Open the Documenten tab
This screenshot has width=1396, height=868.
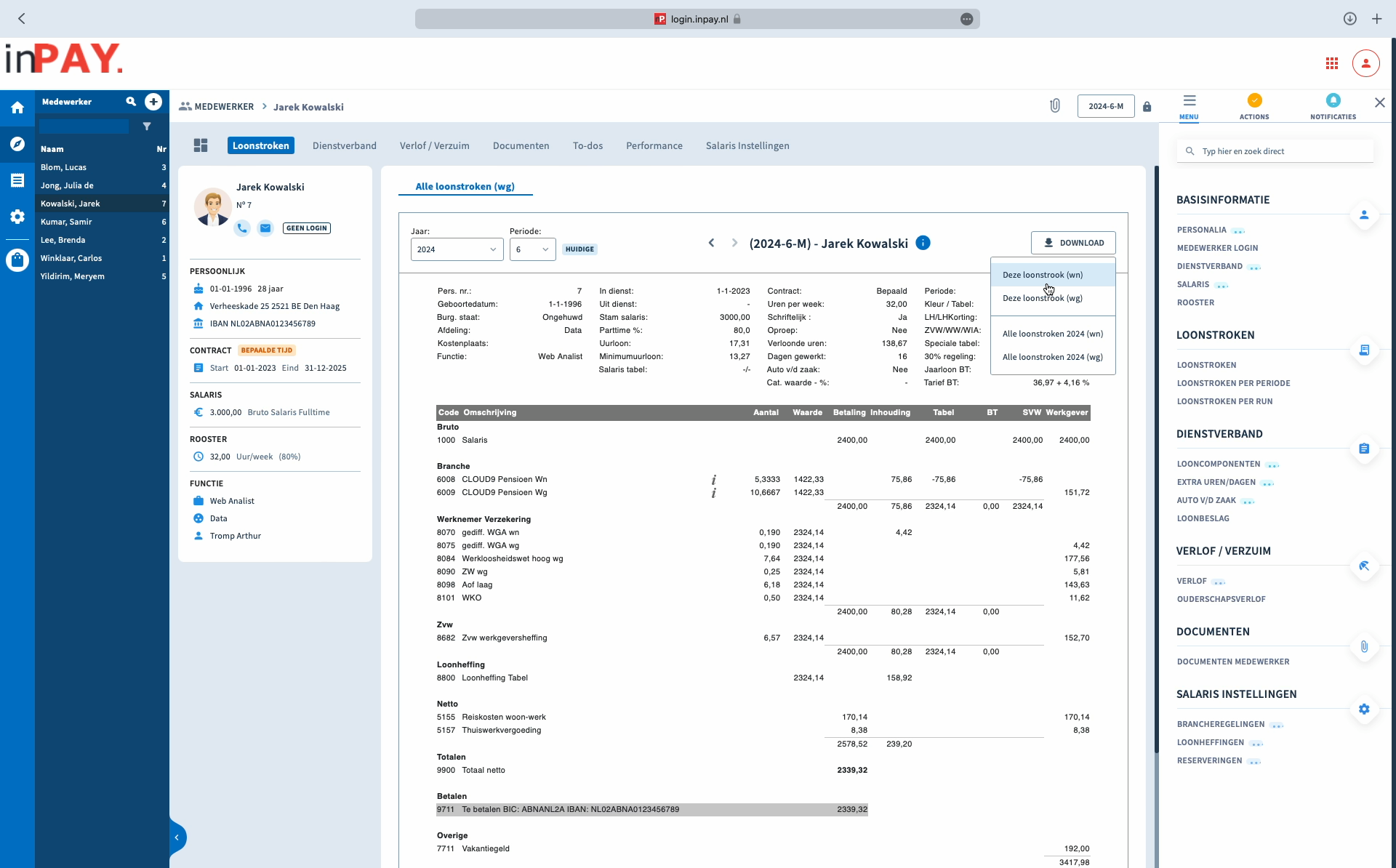pos(521,145)
